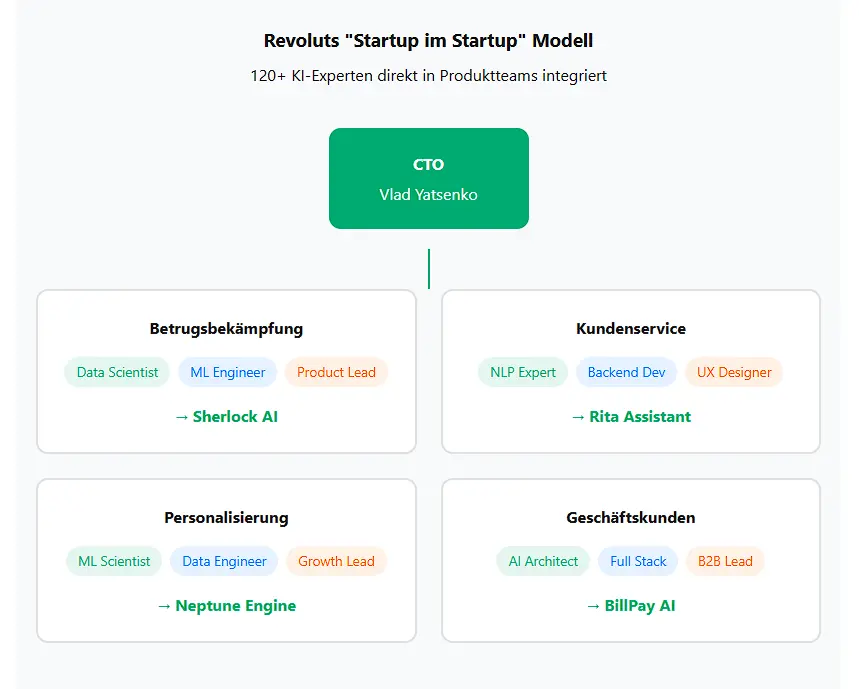Viewport: 859px width, 689px height.
Task: Click the B2B Lead tag
Action: point(725,561)
